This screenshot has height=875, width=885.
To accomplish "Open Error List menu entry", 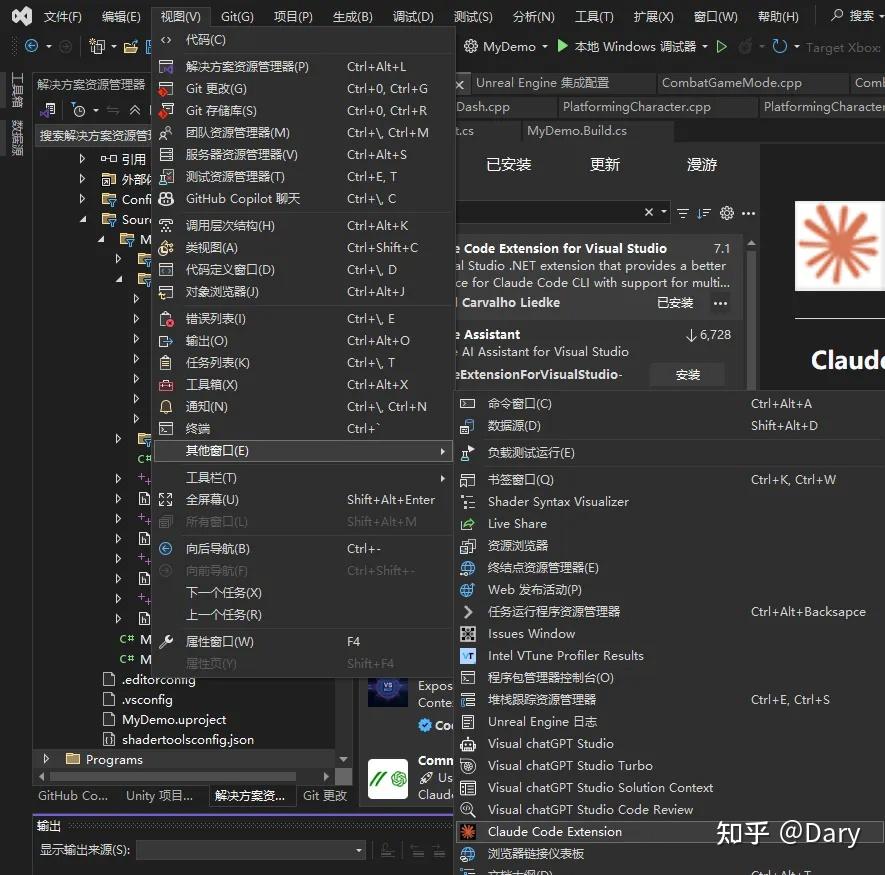I will click(x=304, y=319).
